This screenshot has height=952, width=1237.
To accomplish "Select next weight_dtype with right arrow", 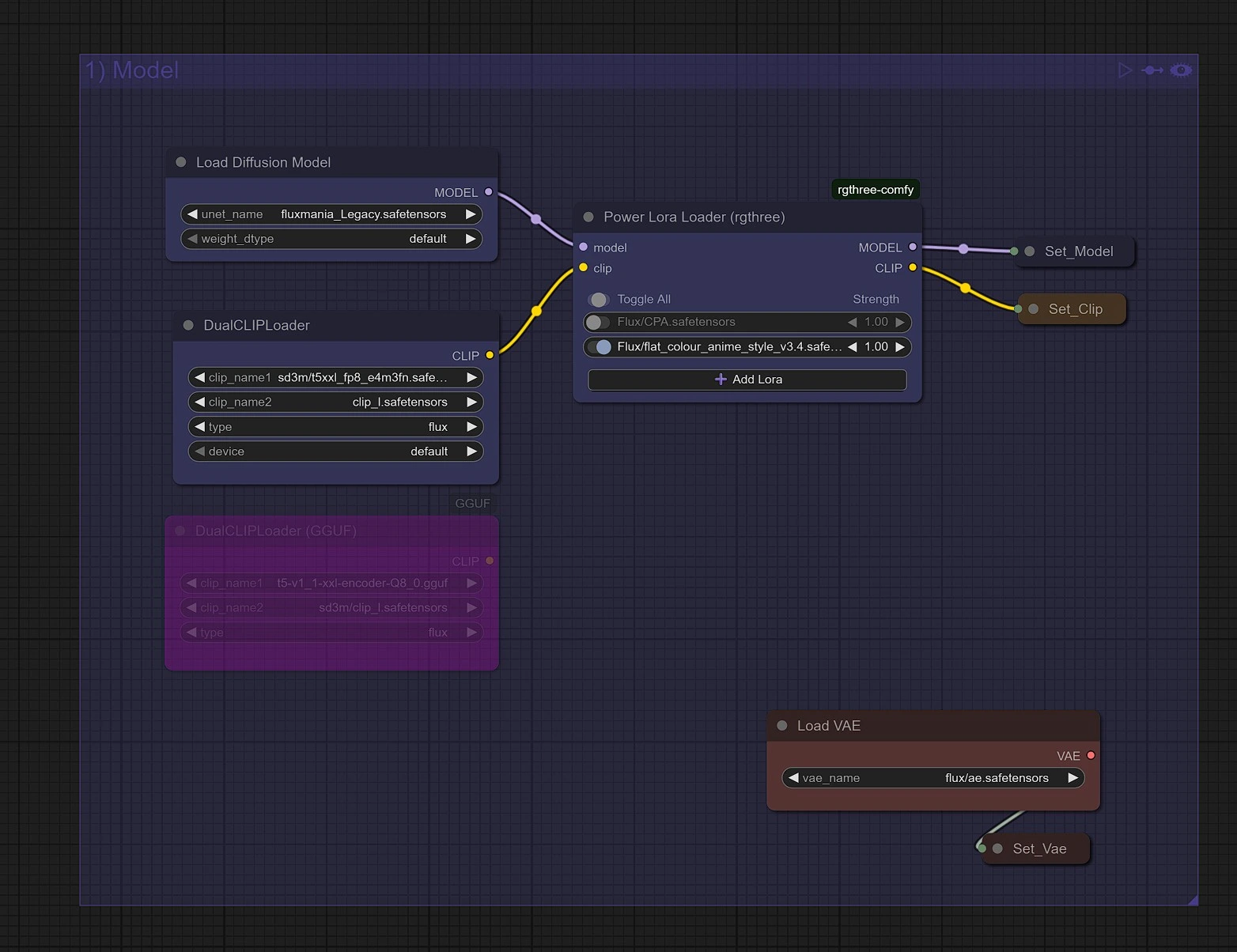I will 471,239.
